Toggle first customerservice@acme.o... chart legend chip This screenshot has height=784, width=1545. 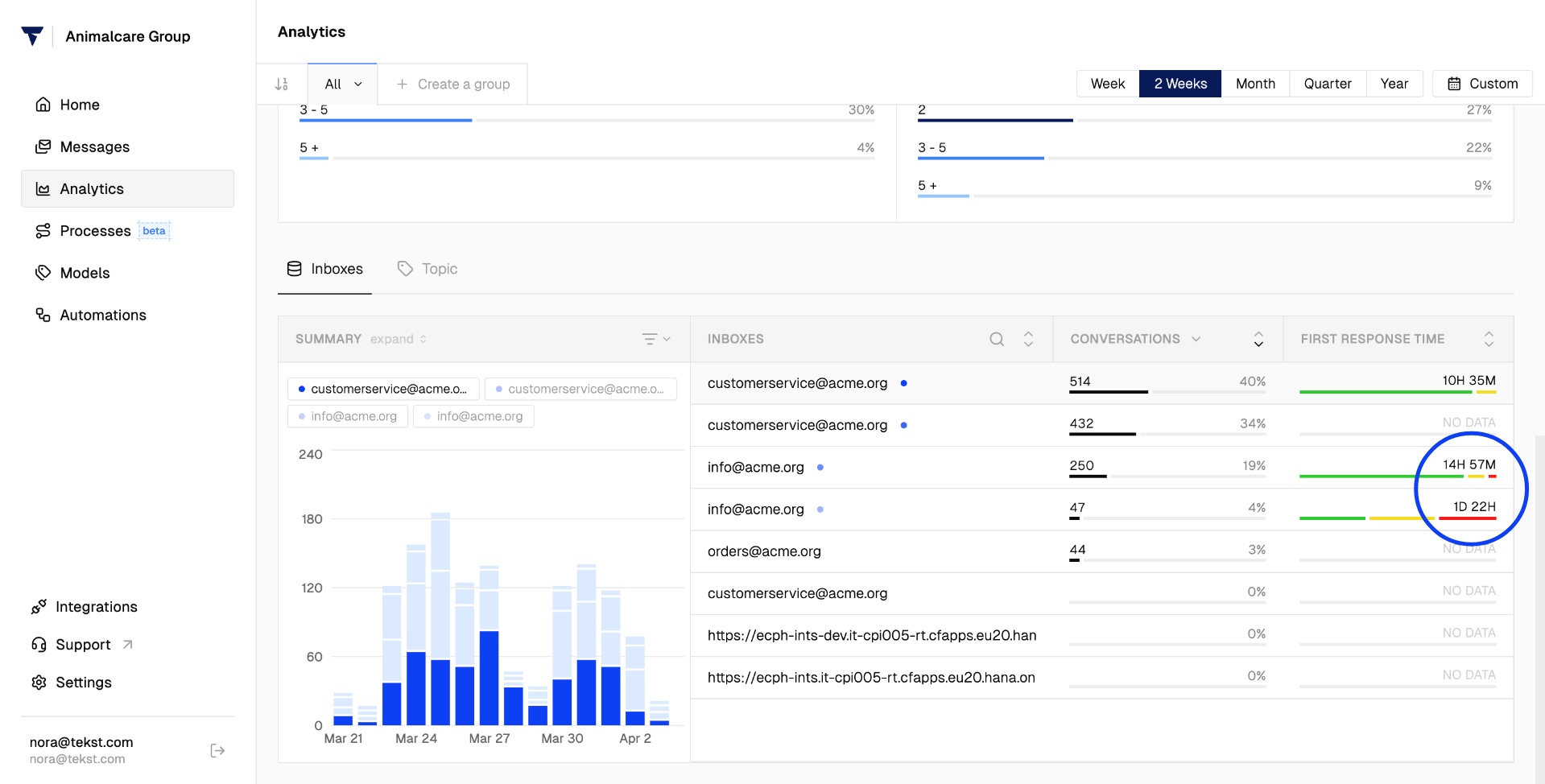pos(383,389)
